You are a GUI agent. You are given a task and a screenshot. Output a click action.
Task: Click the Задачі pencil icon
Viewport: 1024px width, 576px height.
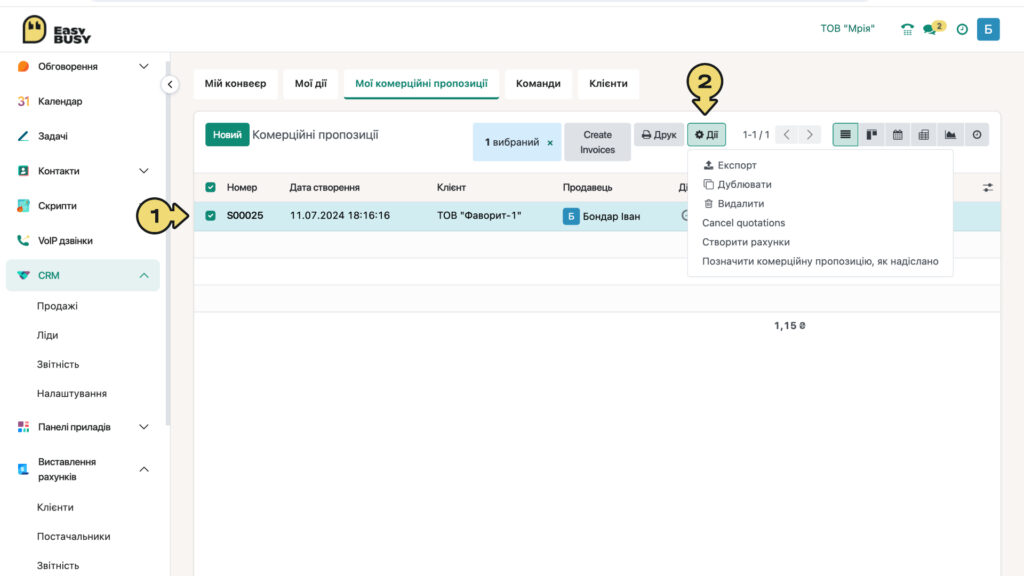pyautogui.click(x=23, y=136)
